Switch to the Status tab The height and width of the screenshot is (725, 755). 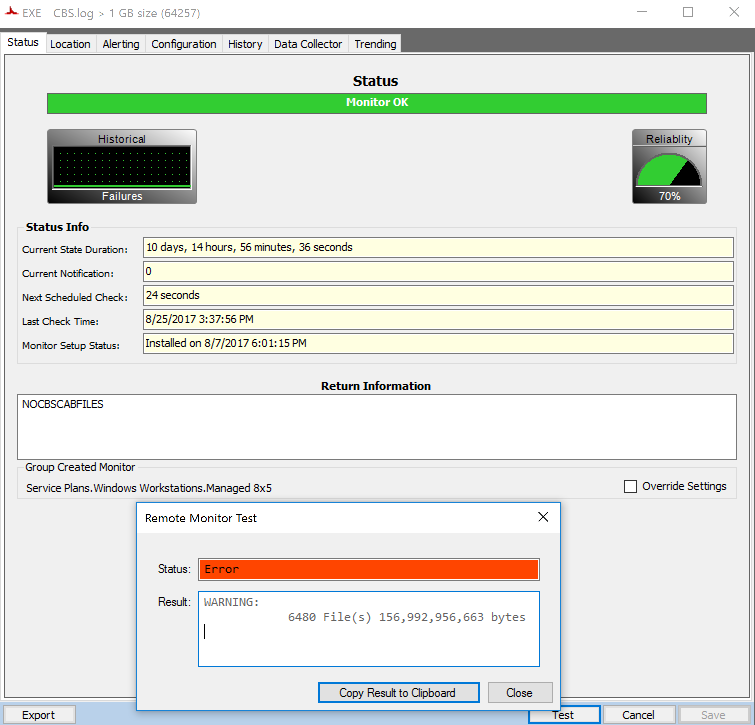click(23, 42)
